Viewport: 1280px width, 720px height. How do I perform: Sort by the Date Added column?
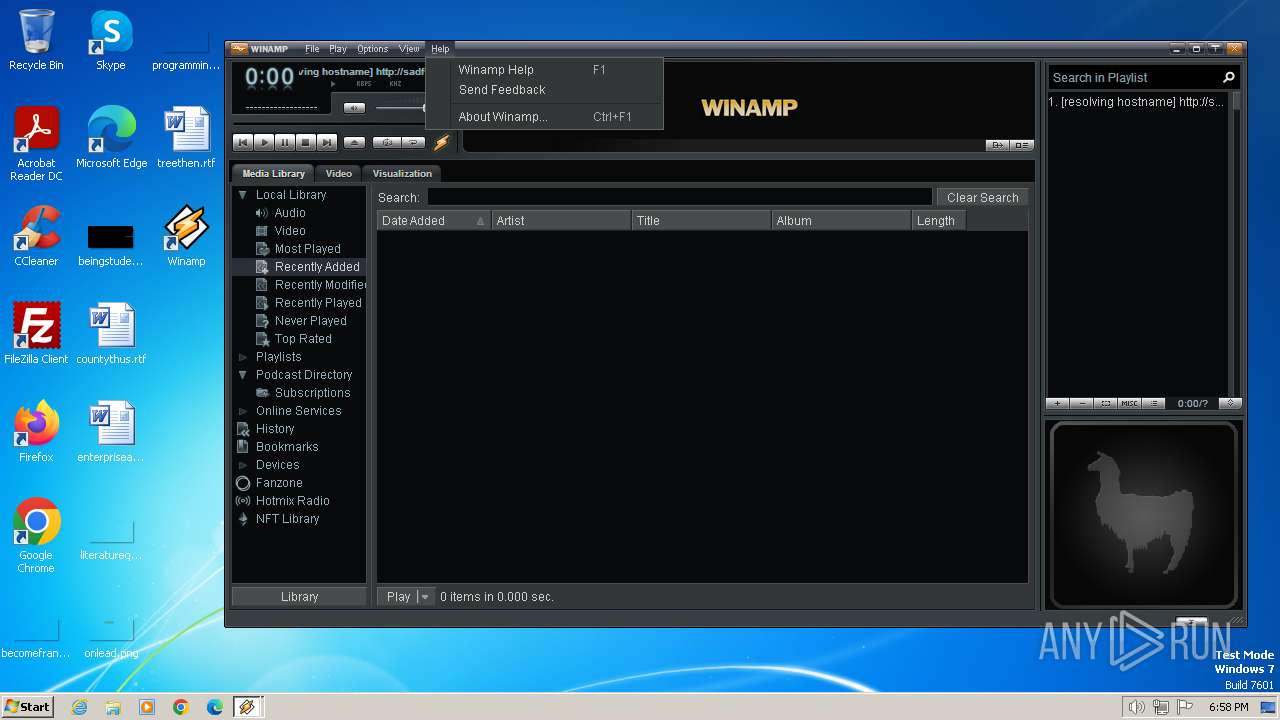[434, 221]
